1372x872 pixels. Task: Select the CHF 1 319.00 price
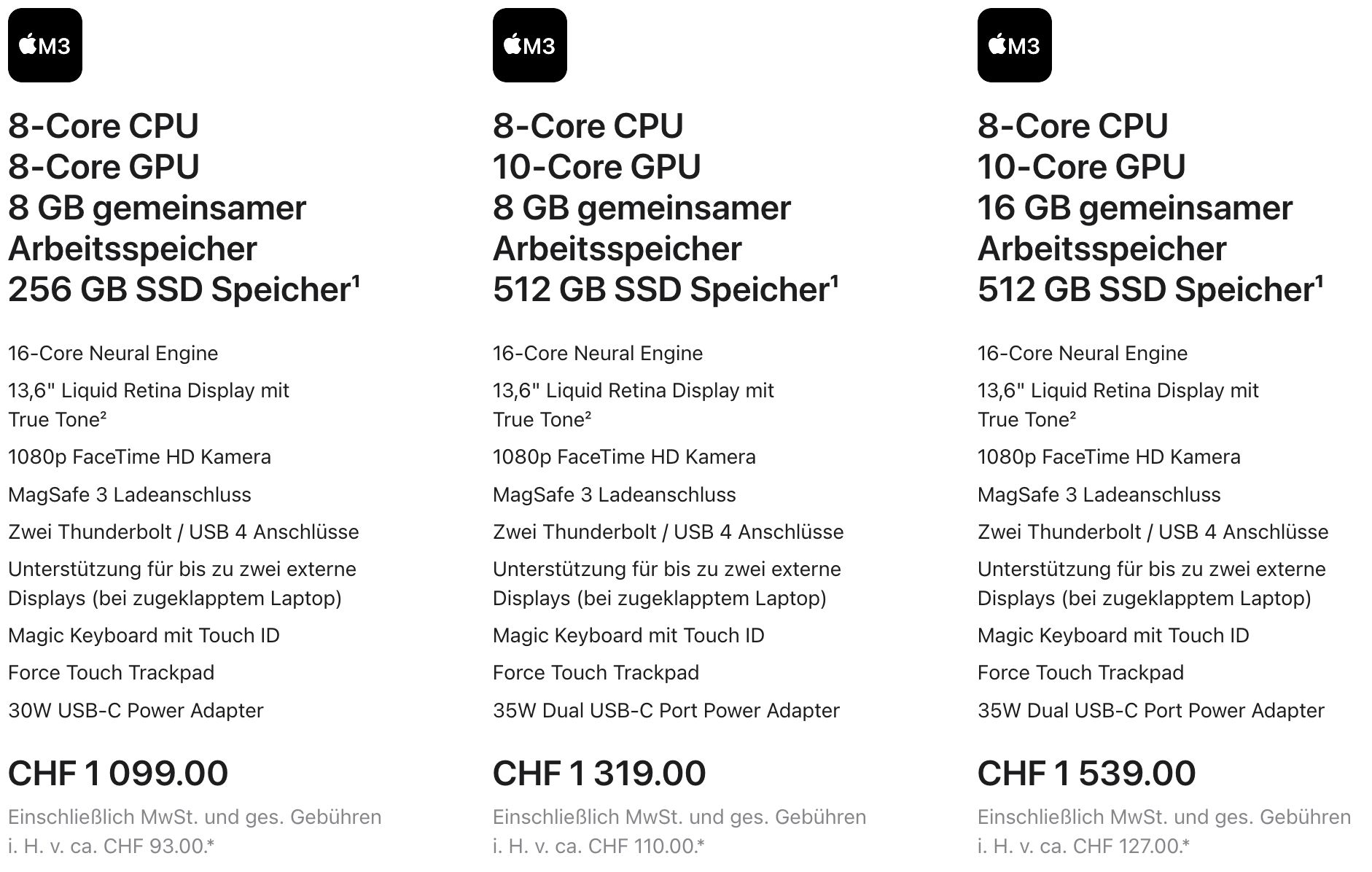click(599, 774)
